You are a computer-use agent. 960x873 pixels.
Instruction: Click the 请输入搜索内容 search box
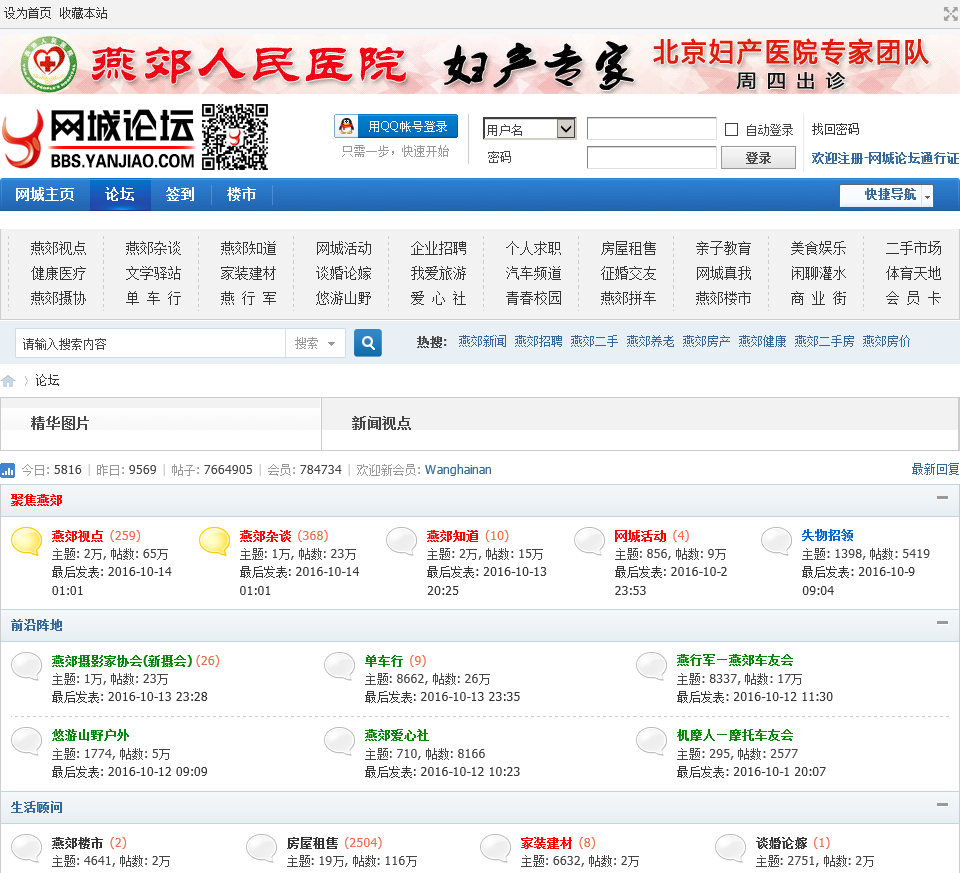pyautogui.click(x=151, y=343)
